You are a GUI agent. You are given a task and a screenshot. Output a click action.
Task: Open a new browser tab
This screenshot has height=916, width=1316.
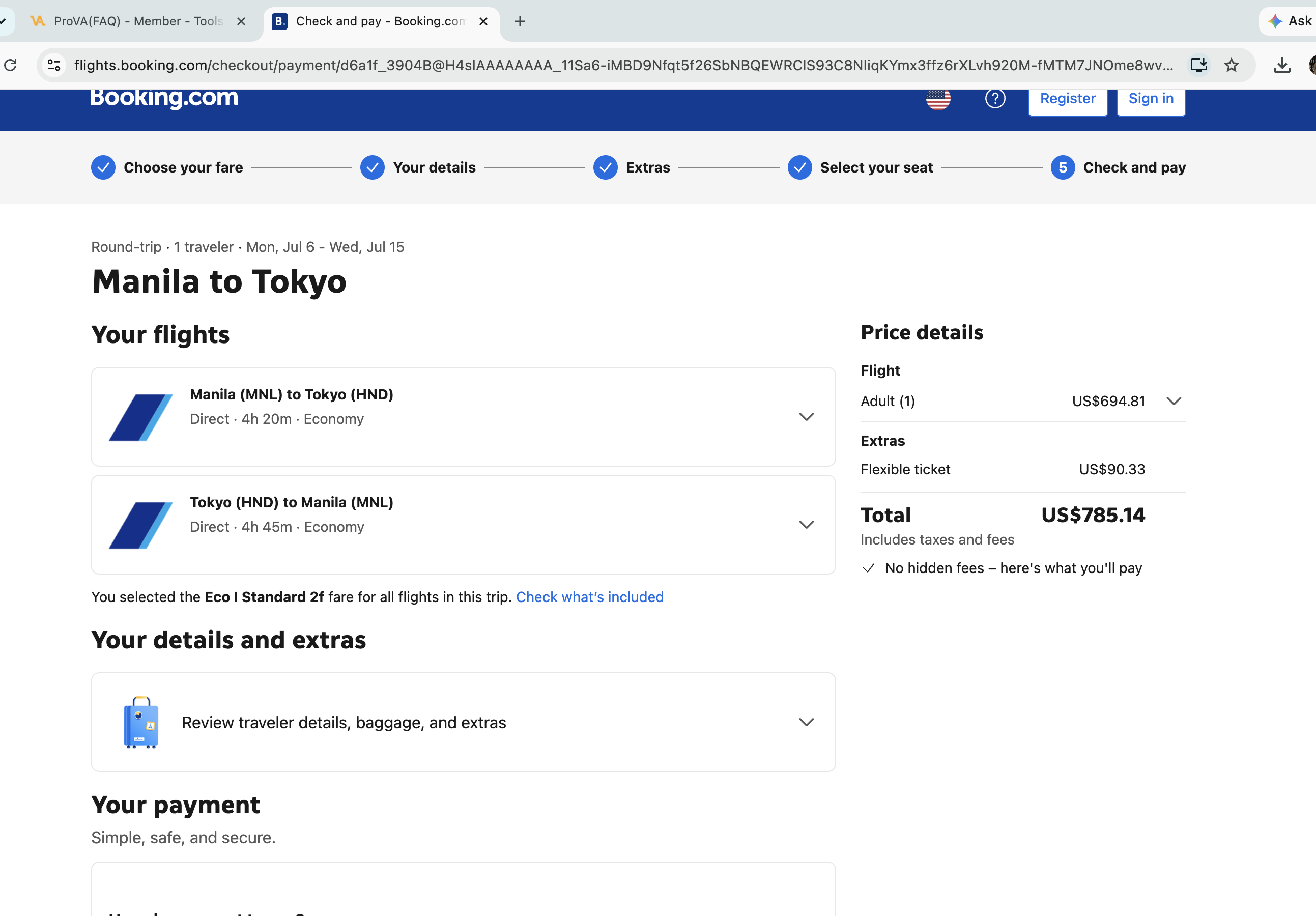(520, 21)
